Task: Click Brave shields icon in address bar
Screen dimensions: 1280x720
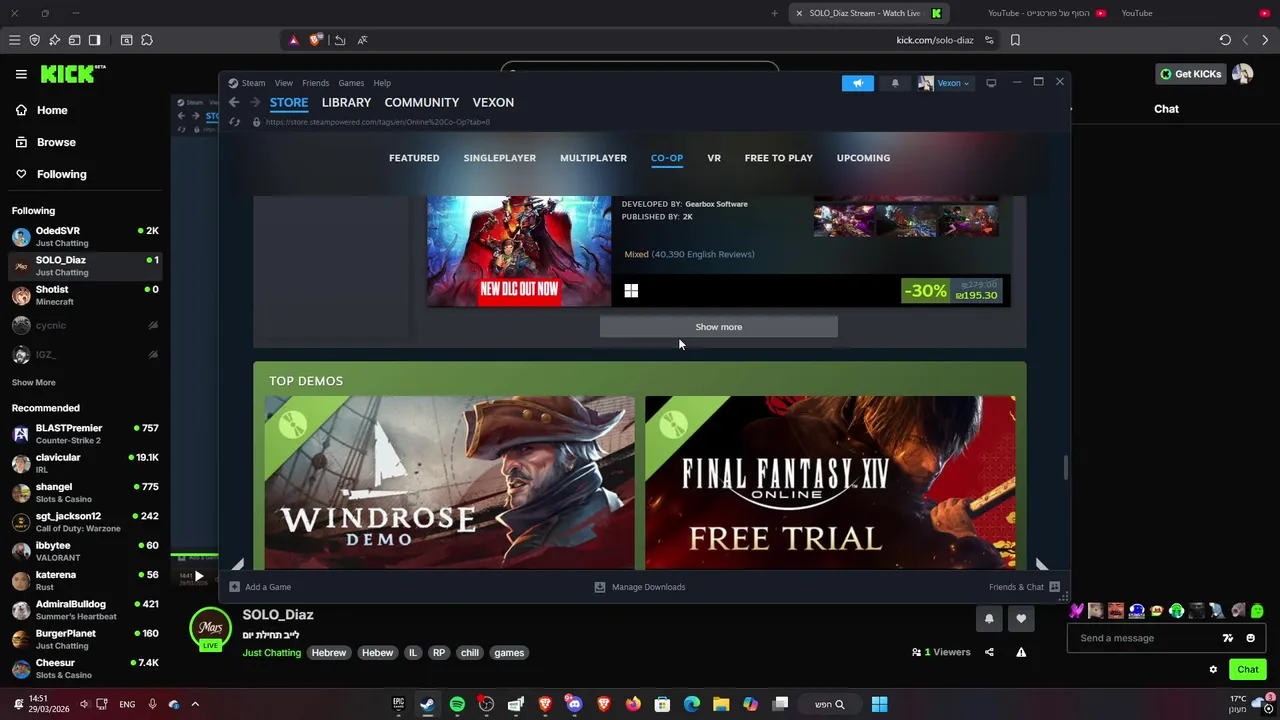Action: click(317, 40)
